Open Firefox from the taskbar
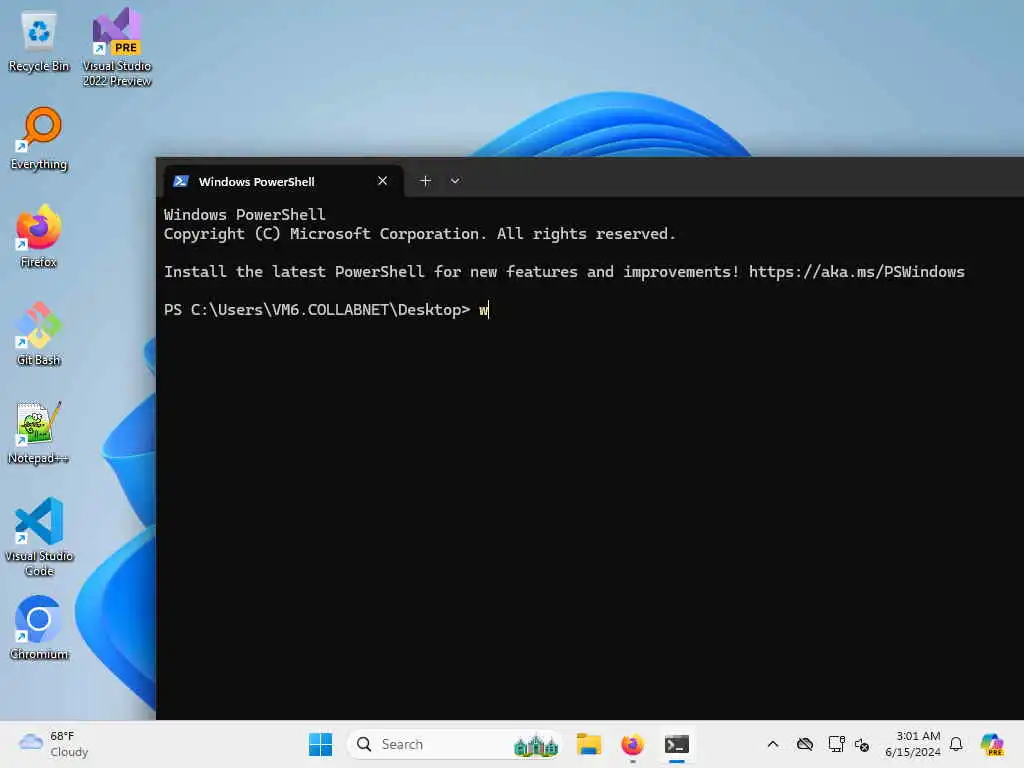 632,744
